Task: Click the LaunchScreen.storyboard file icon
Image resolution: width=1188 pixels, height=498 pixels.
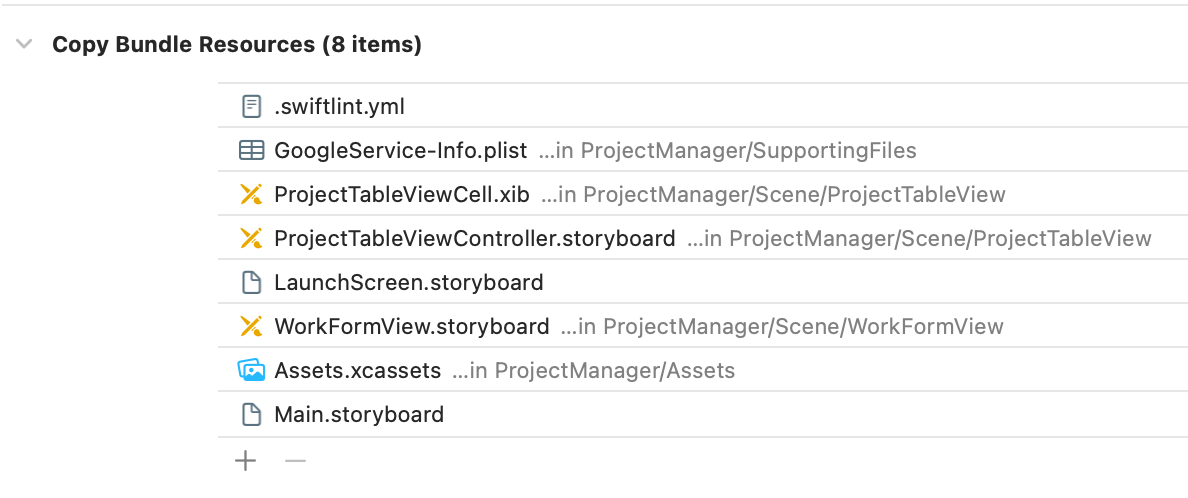Action: pyautogui.click(x=251, y=283)
